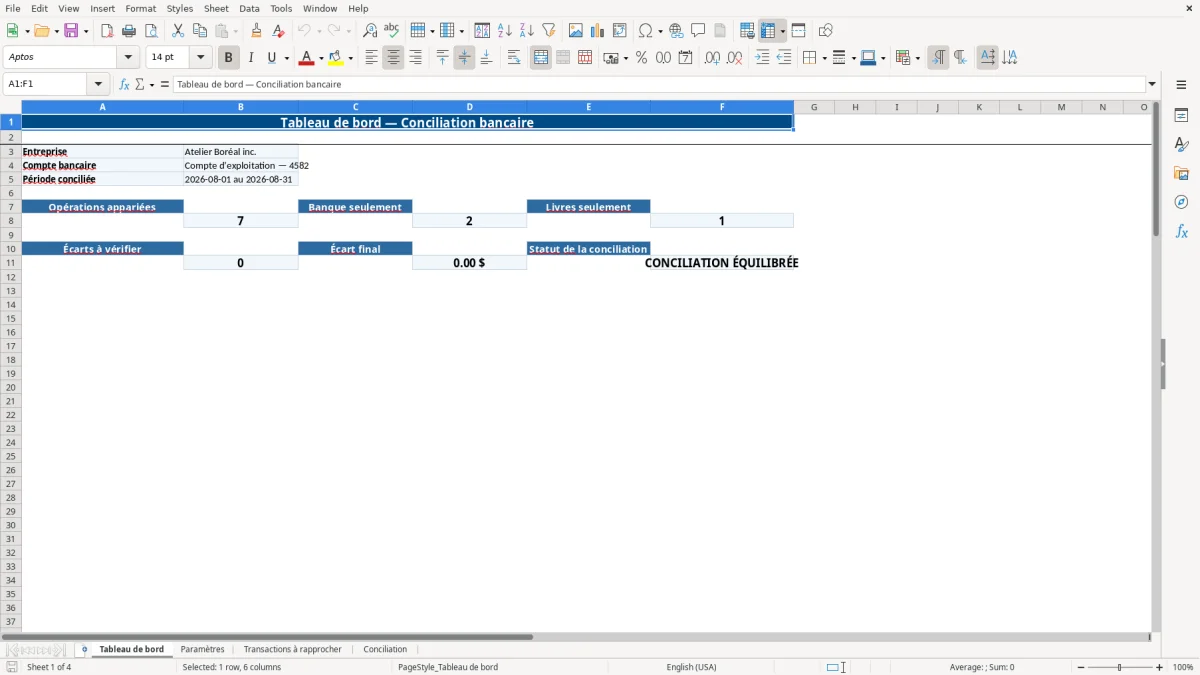The image size is (1200, 675).
Task: Click English (USA) language in status bar
Action: coord(691,667)
